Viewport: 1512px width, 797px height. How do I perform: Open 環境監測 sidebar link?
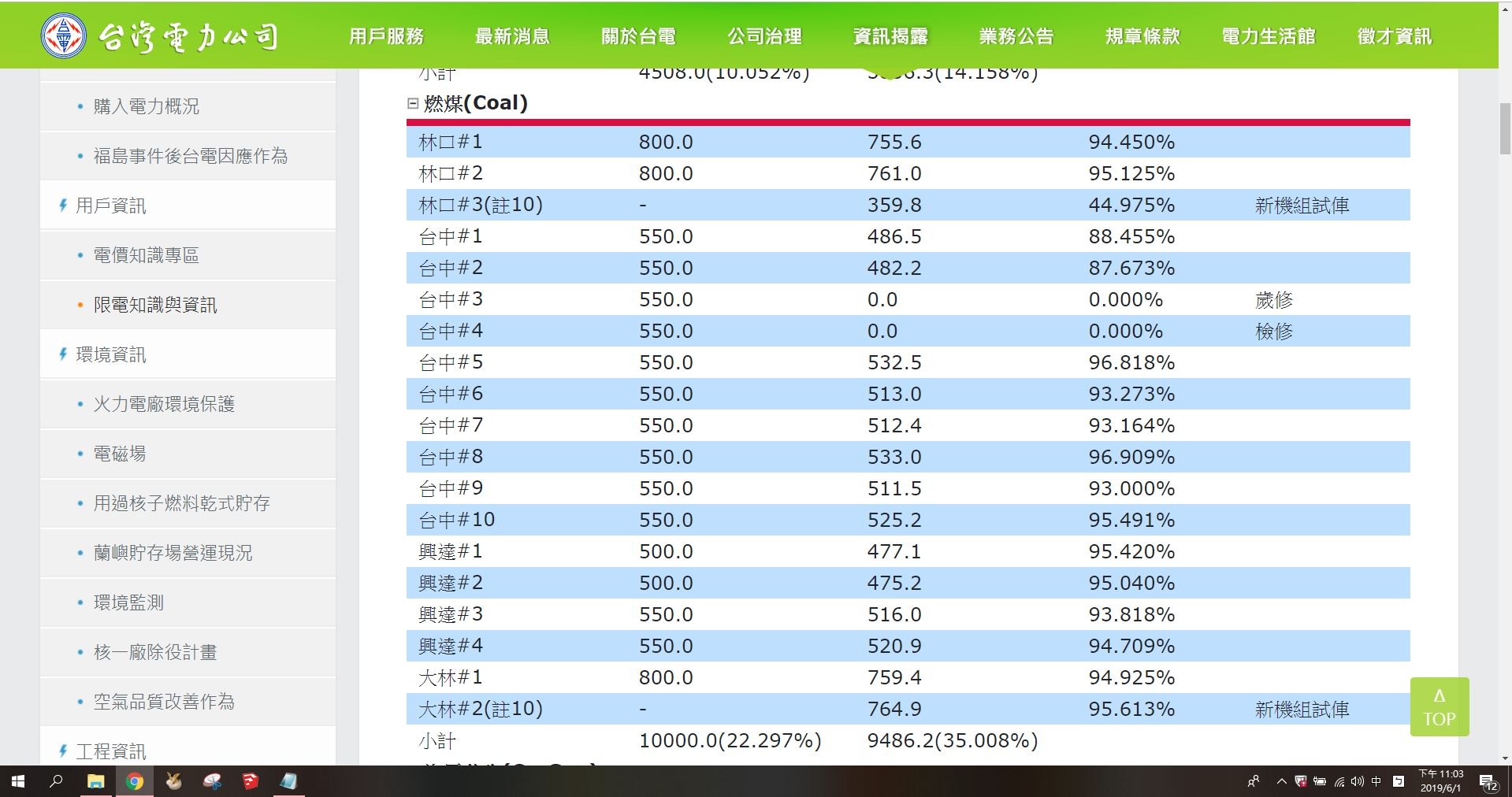click(128, 602)
